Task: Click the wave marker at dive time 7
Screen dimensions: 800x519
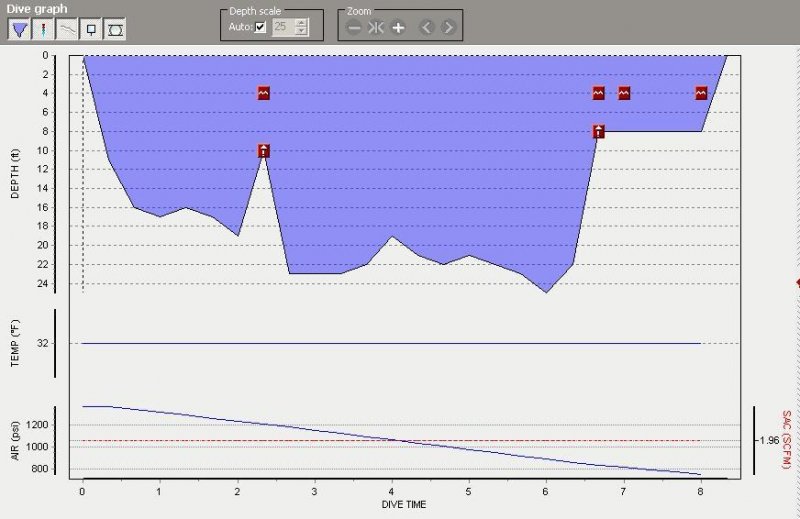Action: [x=624, y=93]
